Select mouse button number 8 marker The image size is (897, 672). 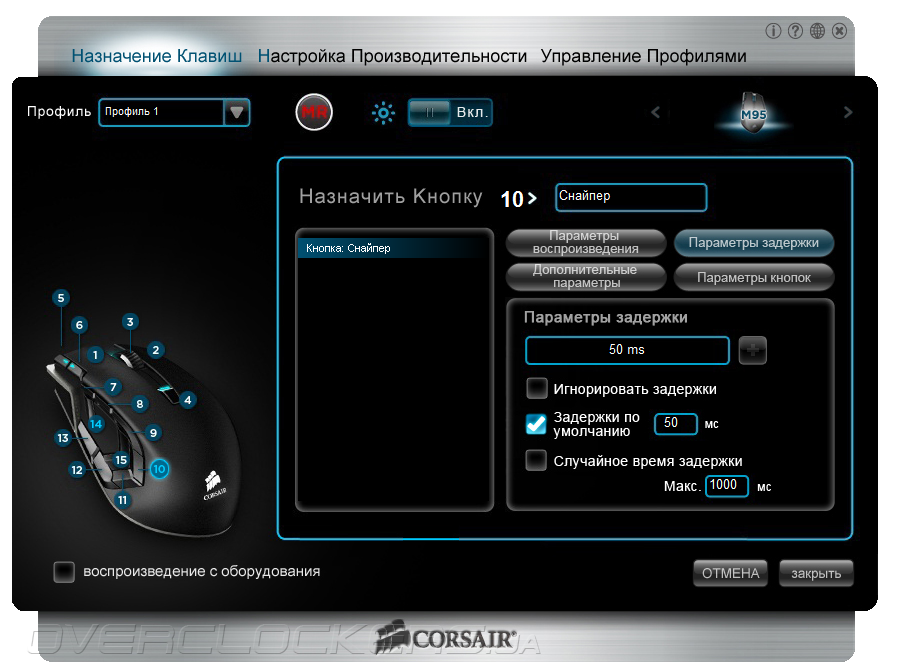(140, 404)
